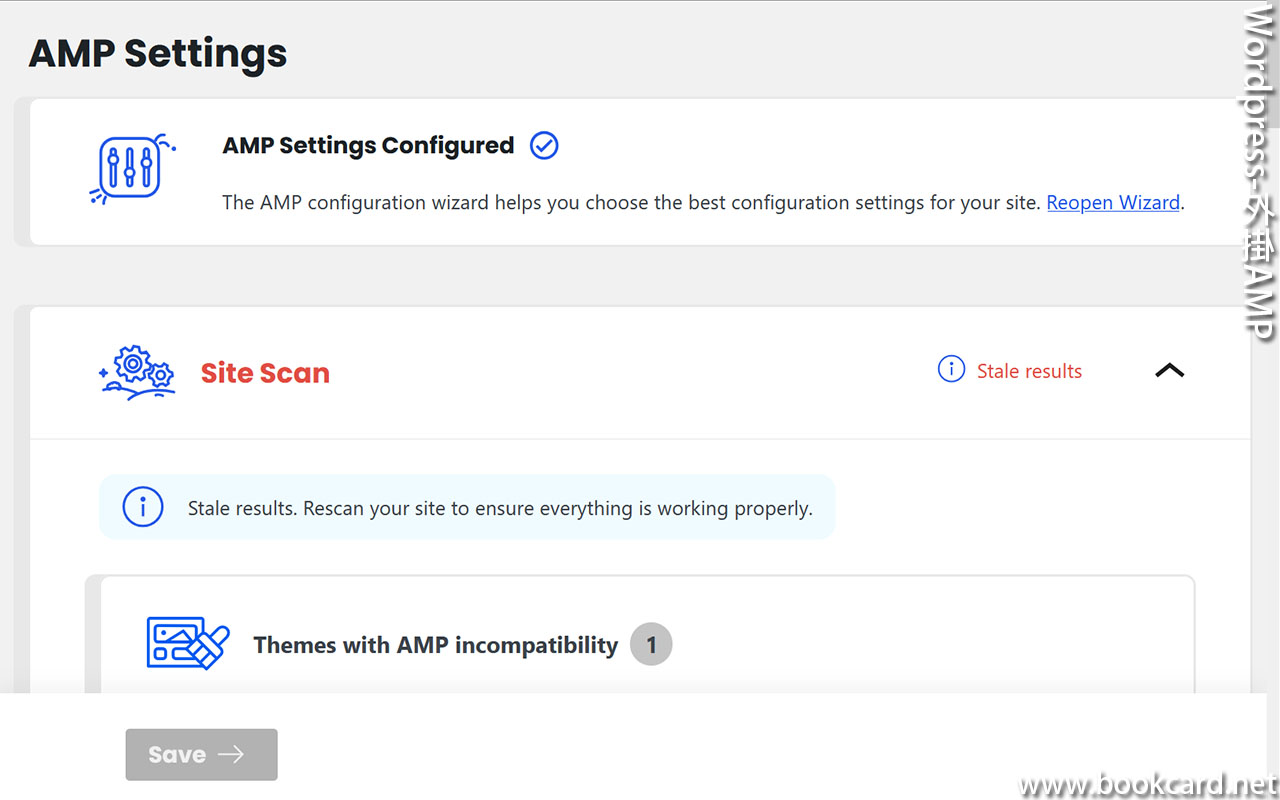Click the Stale results status text

point(1029,370)
